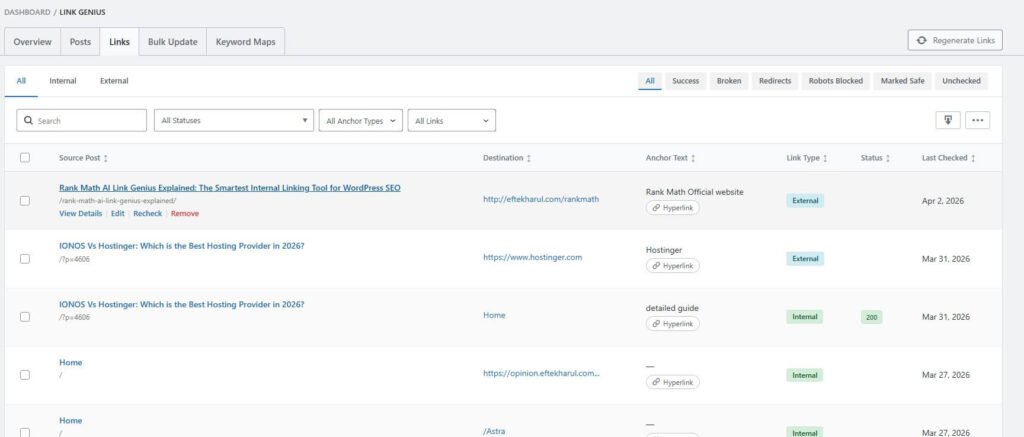Sort by Link Type column arrows
Screen dimensions: 1024x437
pyautogui.click(x=825, y=158)
